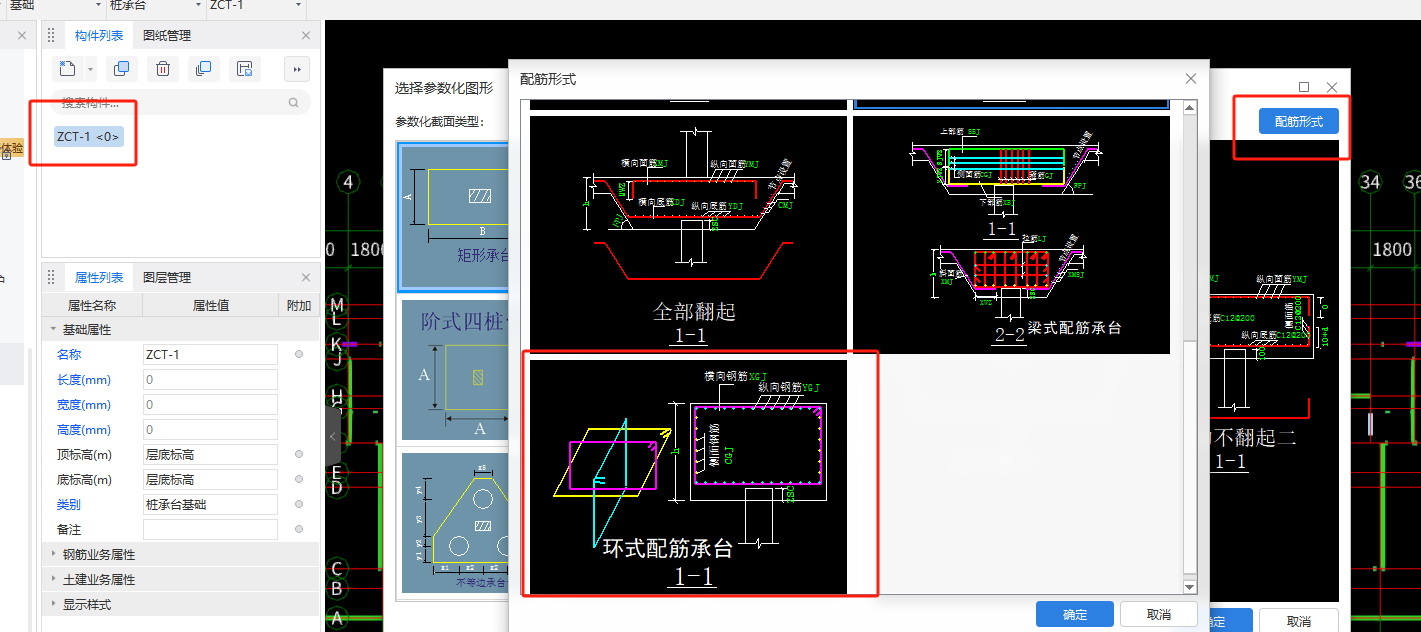Select the 全部翻起 thumbnail
Screen dimensions: 1421x632
pyautogui.click(x=688, y=234)
